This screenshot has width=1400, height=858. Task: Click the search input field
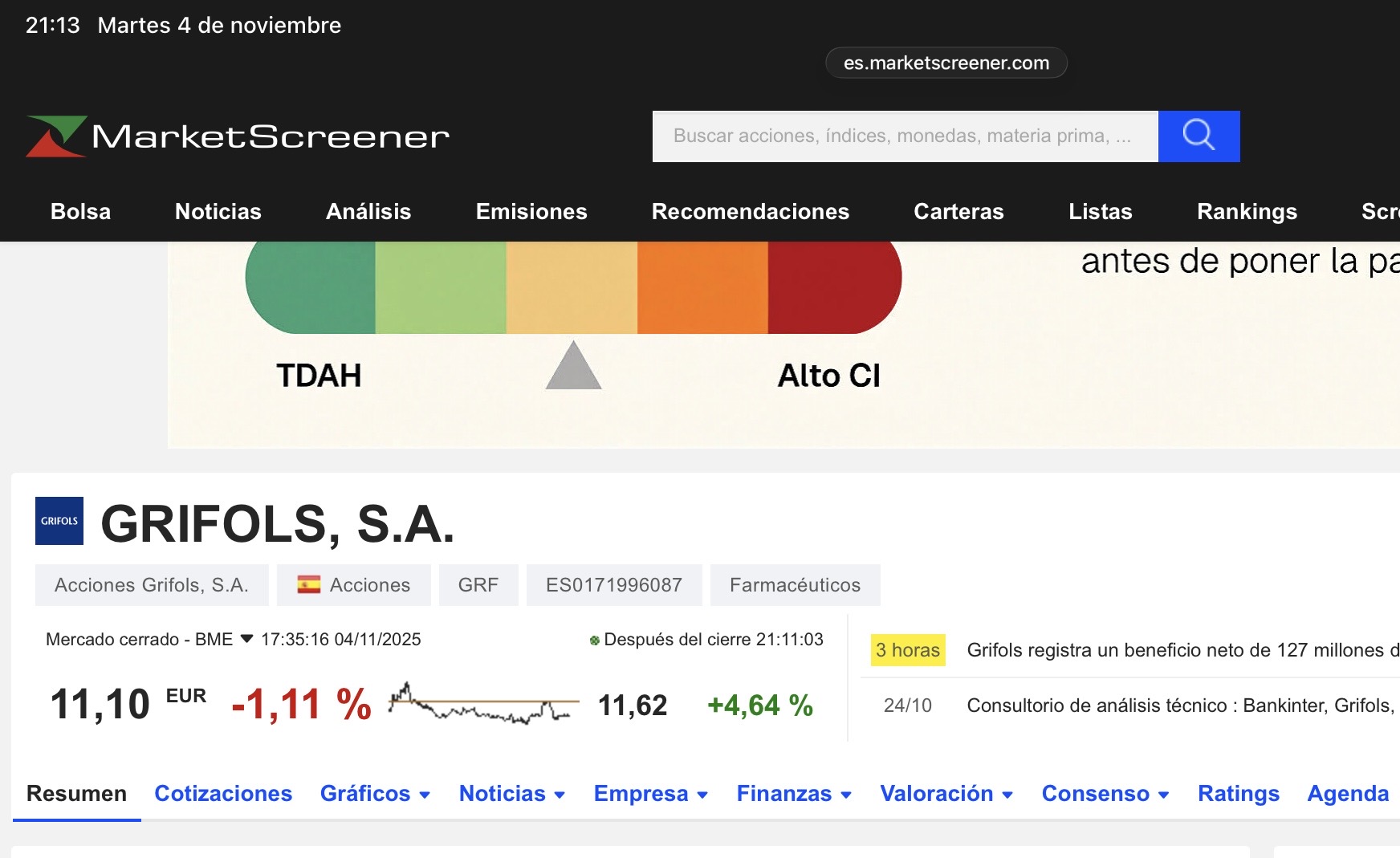pos(905,136)
